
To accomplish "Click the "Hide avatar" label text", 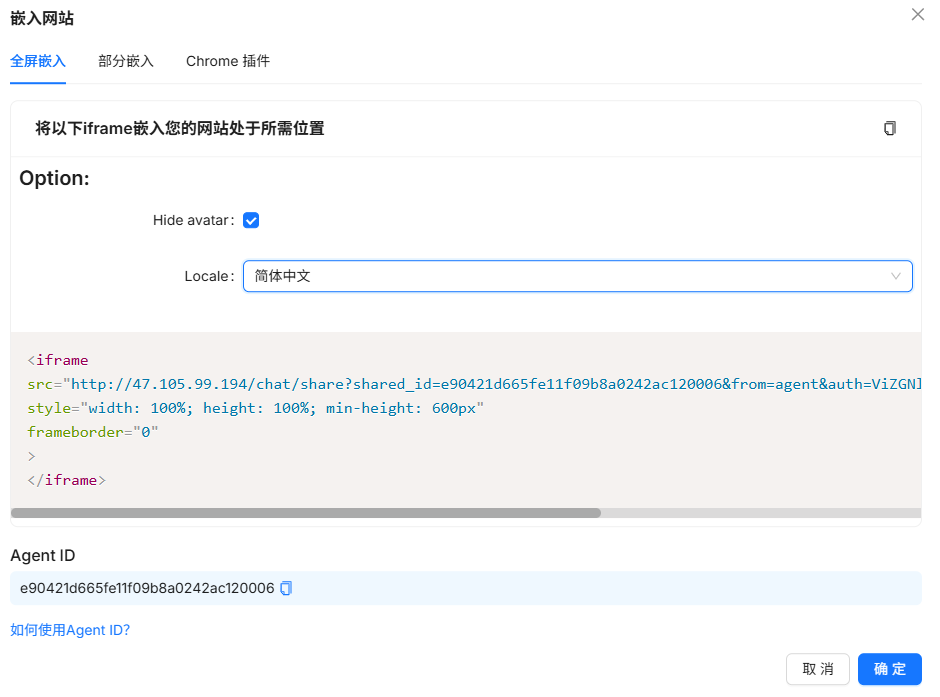I will 193,220.
